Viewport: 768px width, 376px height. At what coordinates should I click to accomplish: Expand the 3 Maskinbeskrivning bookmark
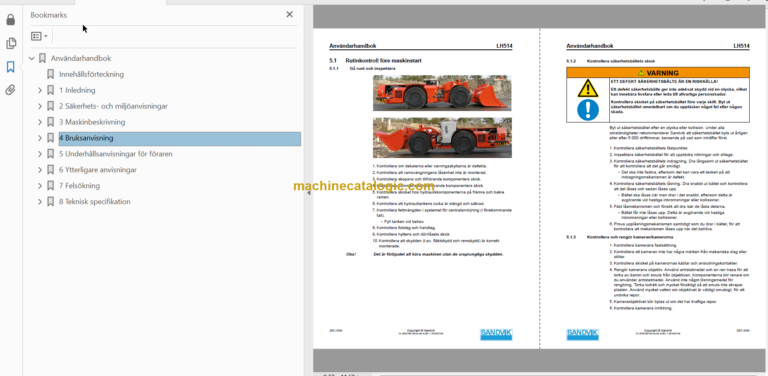[40, 122]
